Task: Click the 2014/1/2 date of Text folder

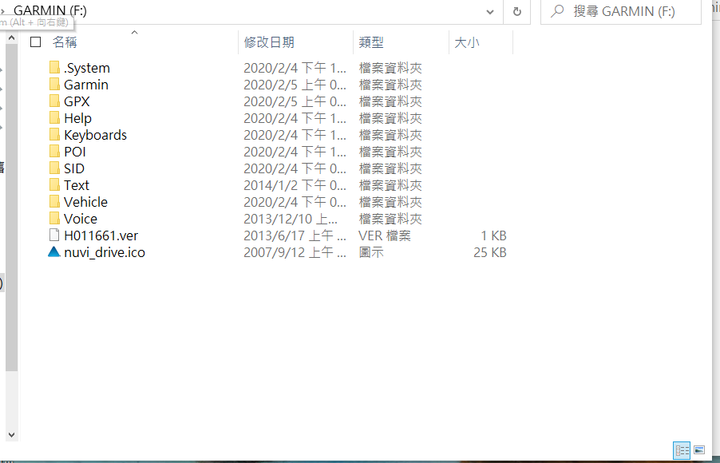Action: click(x=295, y=185)
